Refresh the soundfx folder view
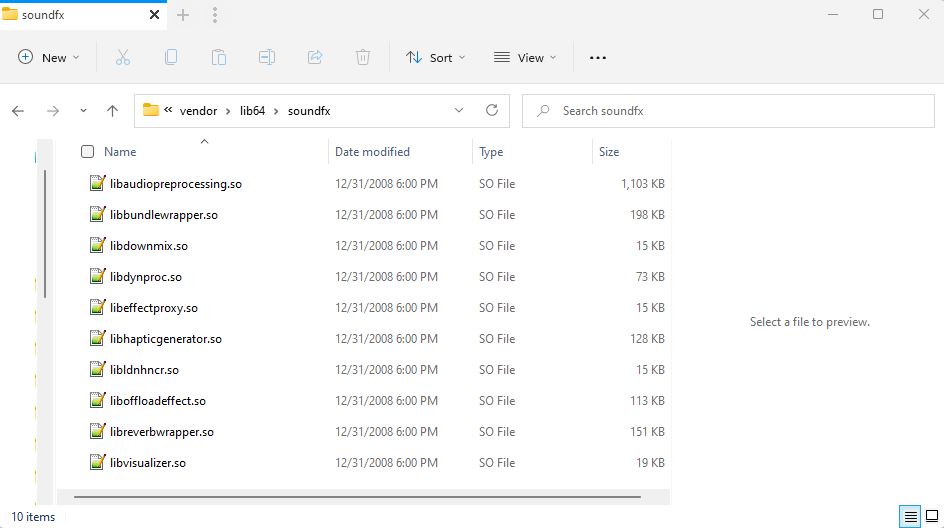Image resolution: width=944 pixels, height=528 pixels. pos(492,110)
